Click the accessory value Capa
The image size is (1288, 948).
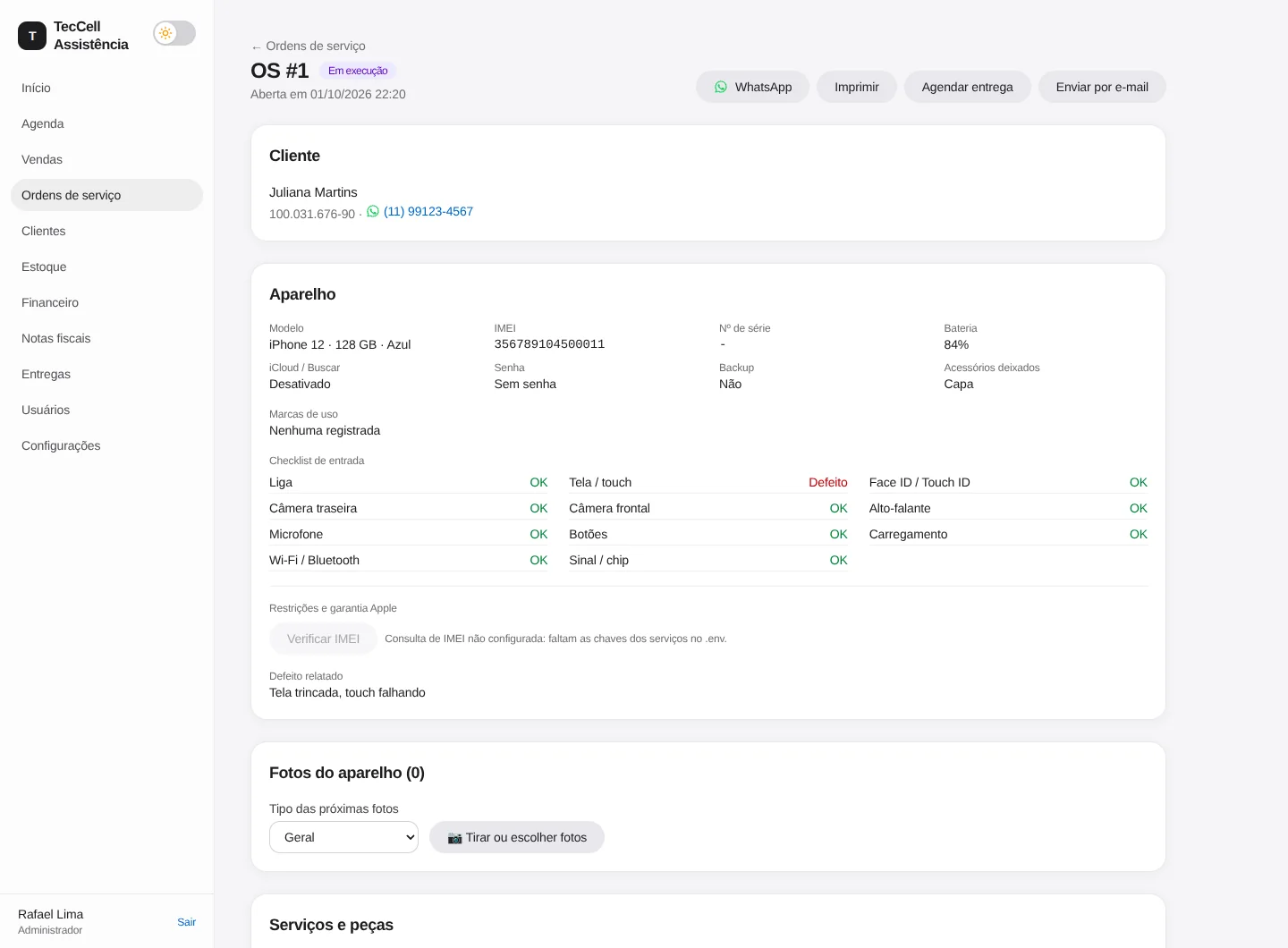click(959, 384)
